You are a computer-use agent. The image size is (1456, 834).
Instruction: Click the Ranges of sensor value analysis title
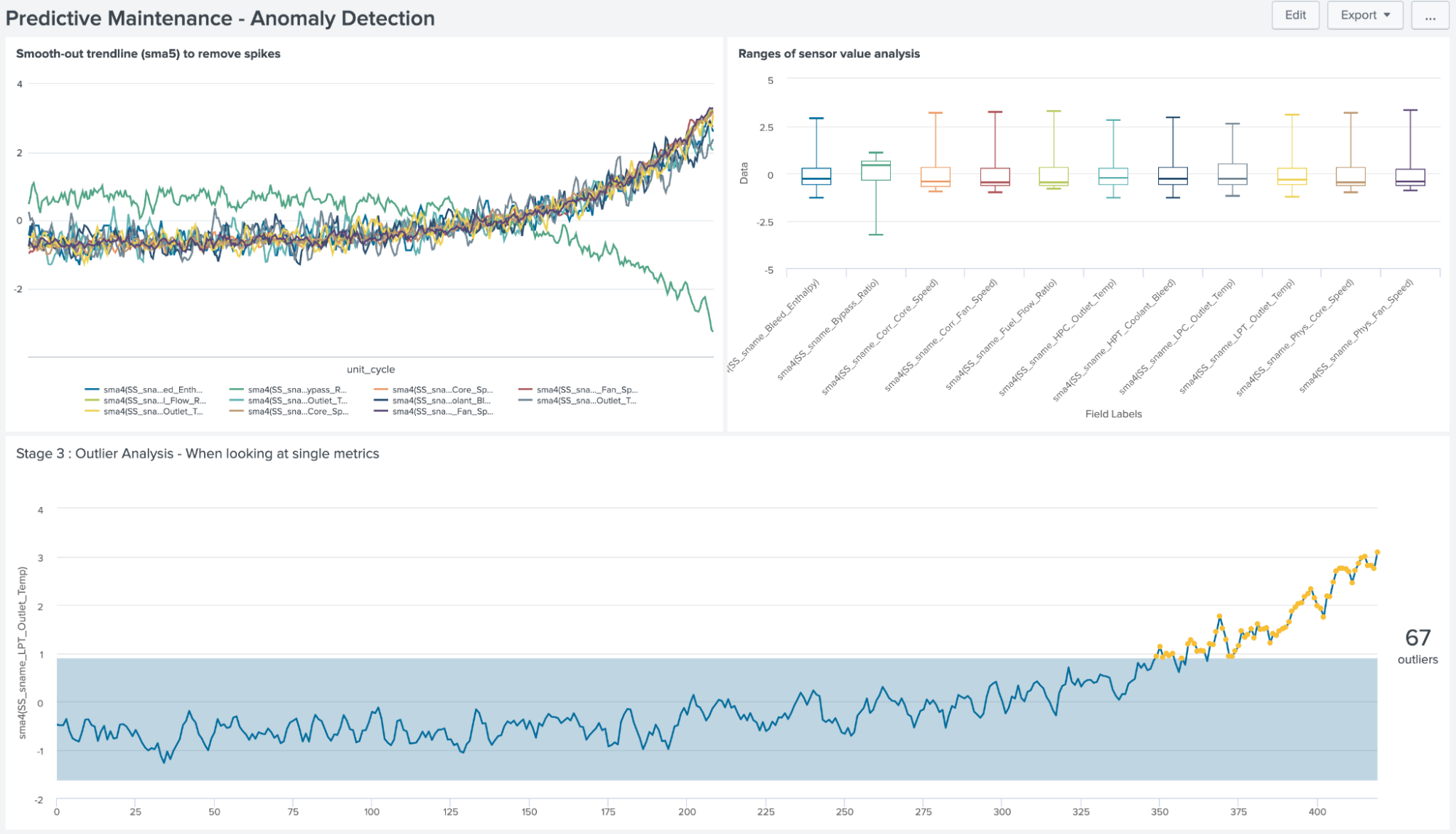(829, 54)
